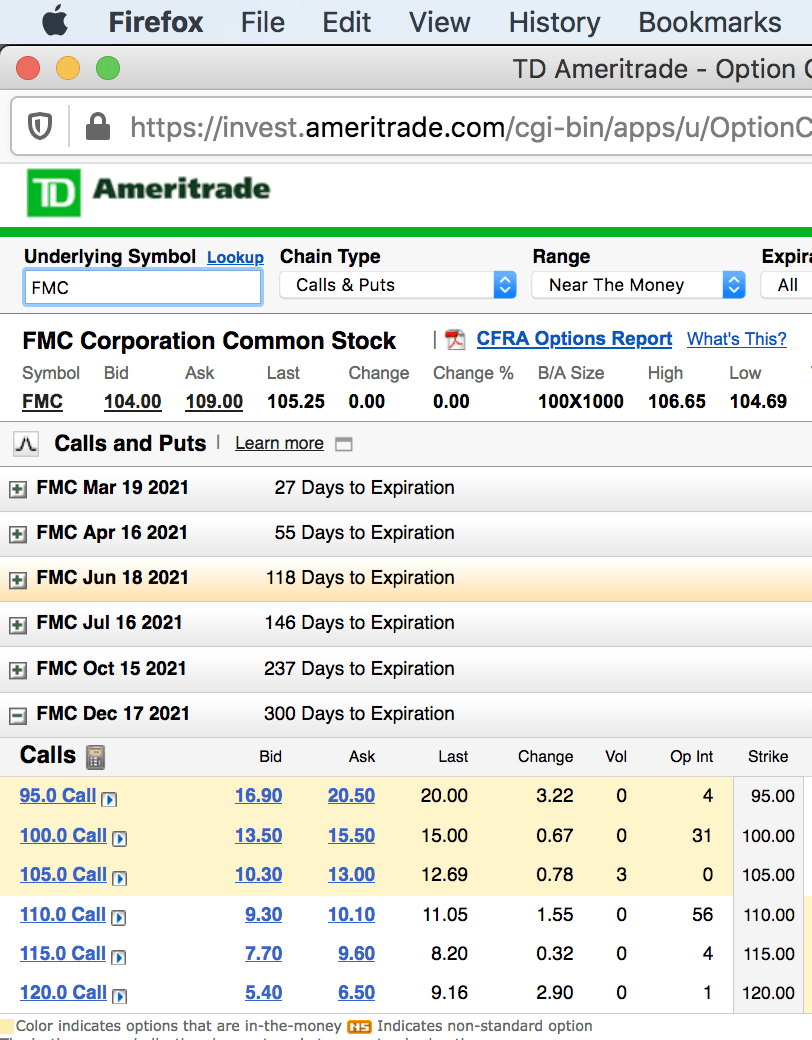
Task: Click the arrow icon beside 100.0 Call
Action: (120, 839)
